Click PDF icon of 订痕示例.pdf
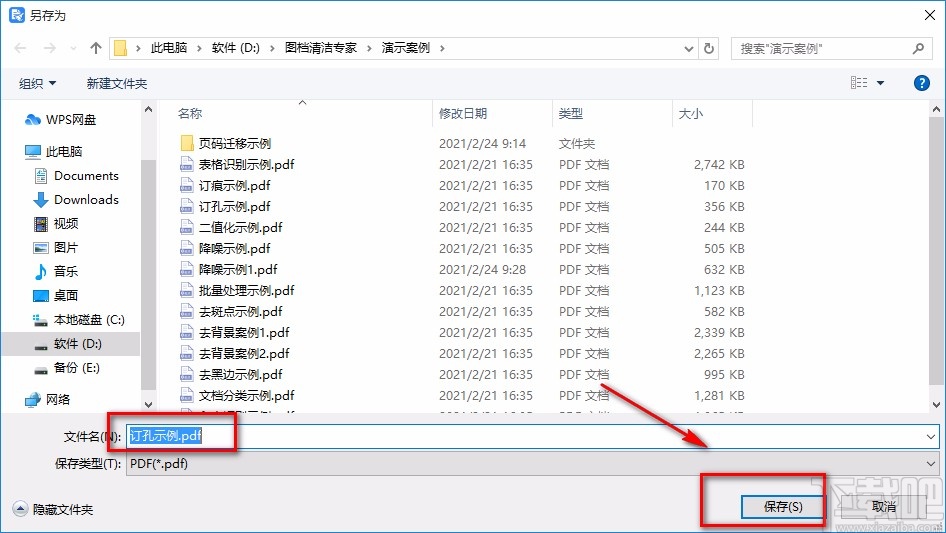 click(186, 185)
